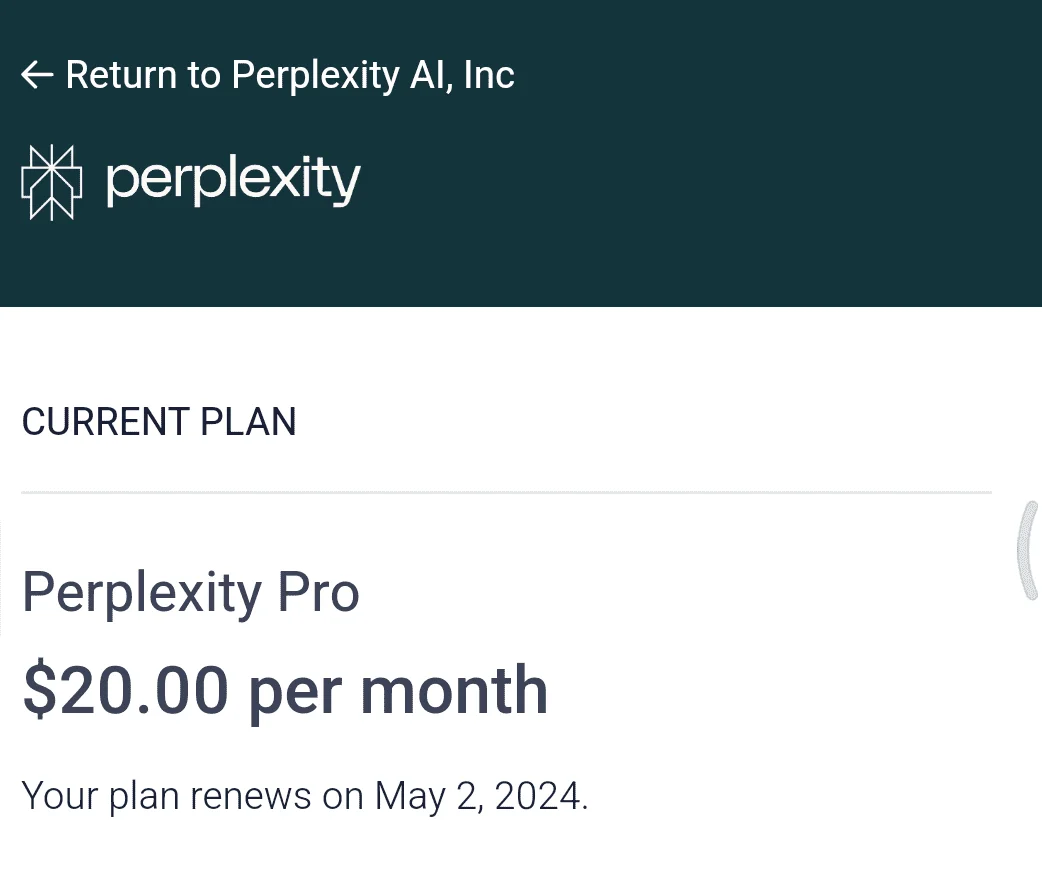The image size is (1042, 874).
Task: Click the May 2, 2024 renewal date
Action: (481, 796)
